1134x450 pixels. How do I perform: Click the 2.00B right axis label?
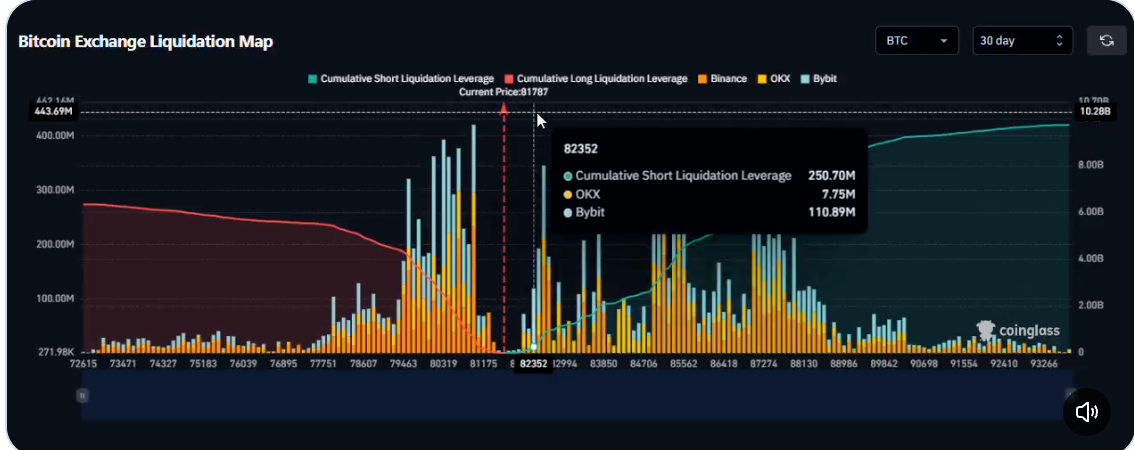1091,305
